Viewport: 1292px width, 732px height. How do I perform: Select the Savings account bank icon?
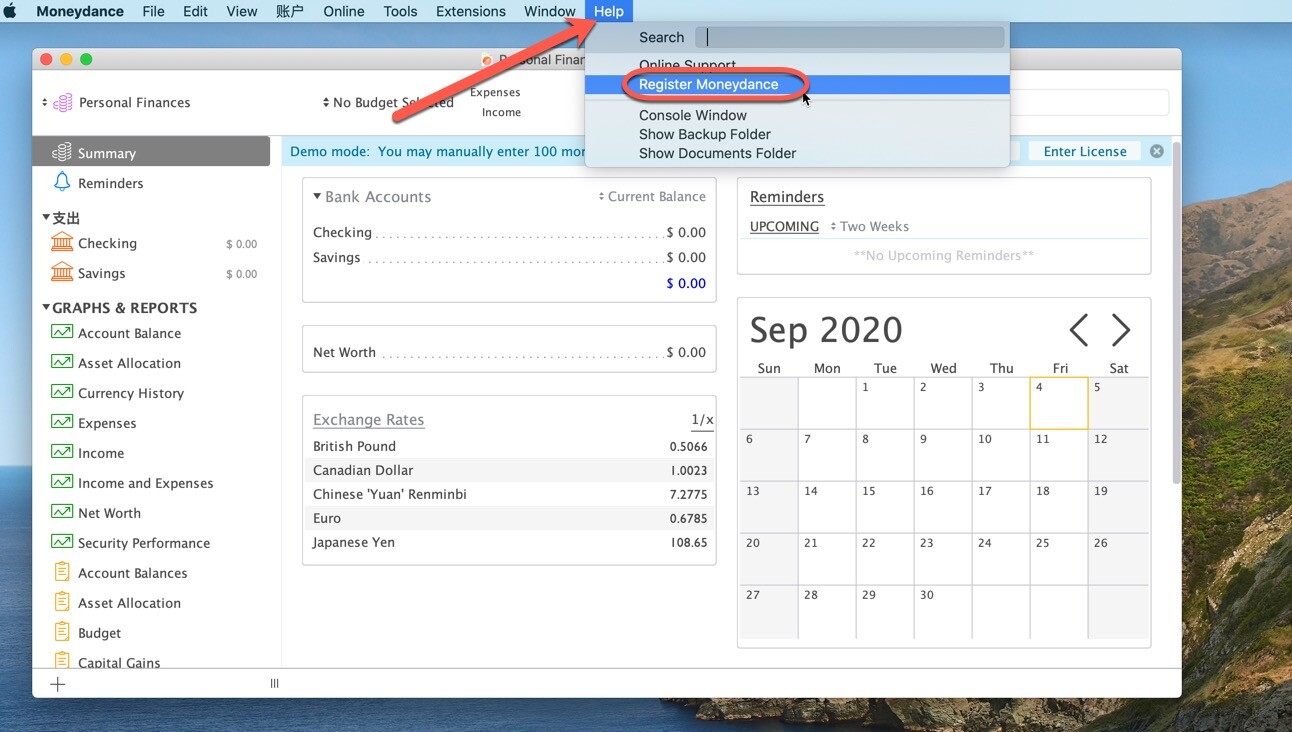pyautogui.click(x=62, y=273)
